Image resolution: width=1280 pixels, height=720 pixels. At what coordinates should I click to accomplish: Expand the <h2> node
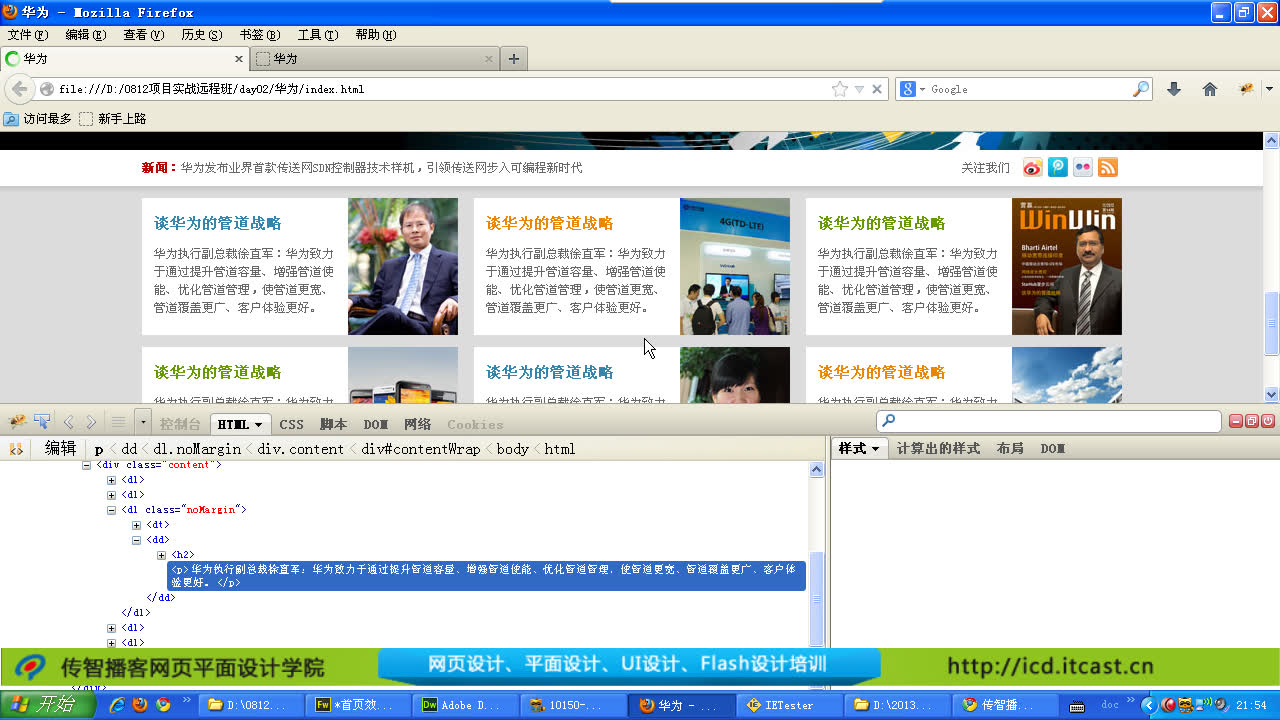162,555
